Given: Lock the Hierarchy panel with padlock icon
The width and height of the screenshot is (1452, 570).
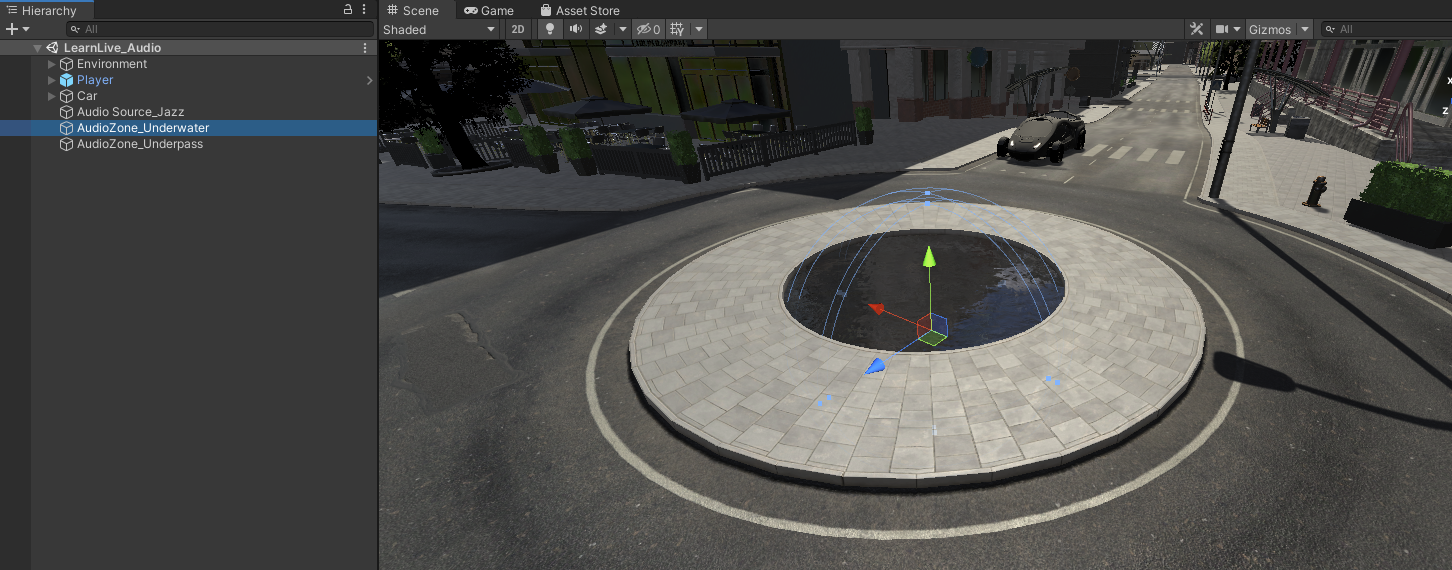Looking at the screenshot, I should pyautogui.click(x=348, y=9).
